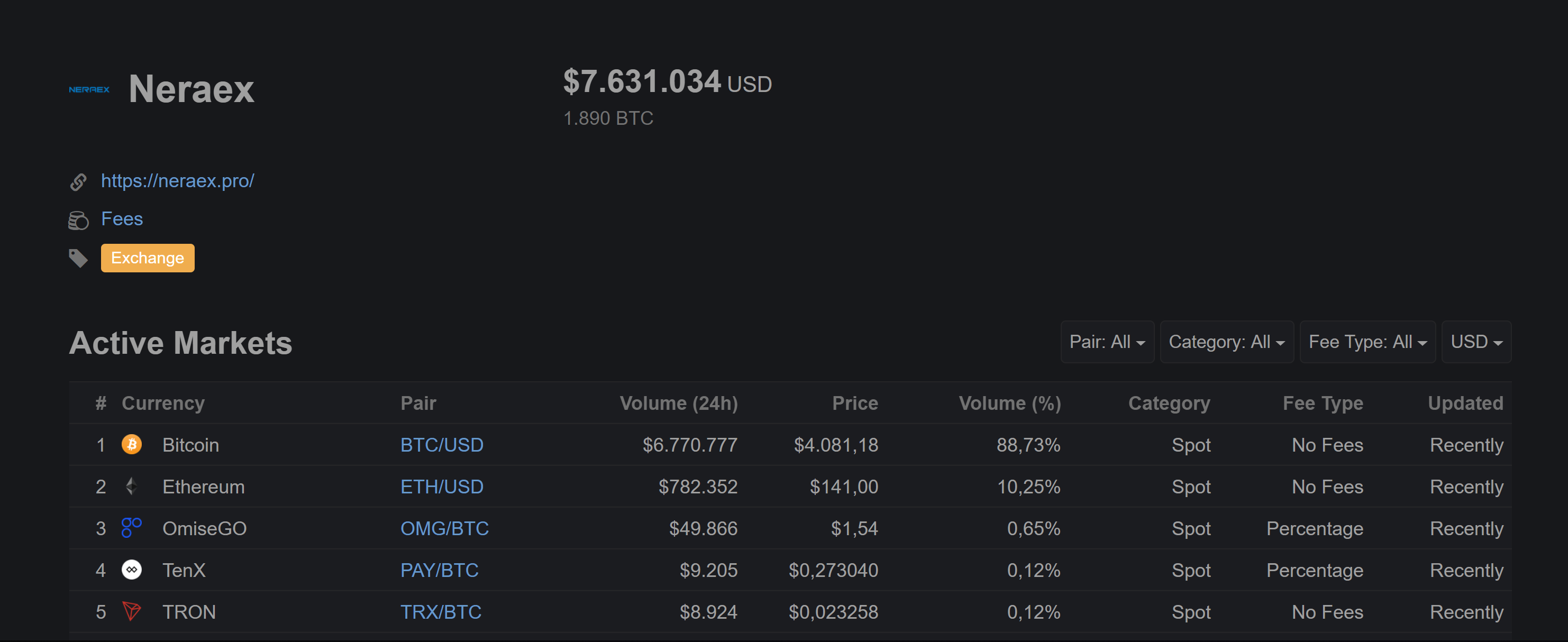1568x642 pixels.
Task: Open the https://neraex.pro/ link
Action: coord(178,181)
